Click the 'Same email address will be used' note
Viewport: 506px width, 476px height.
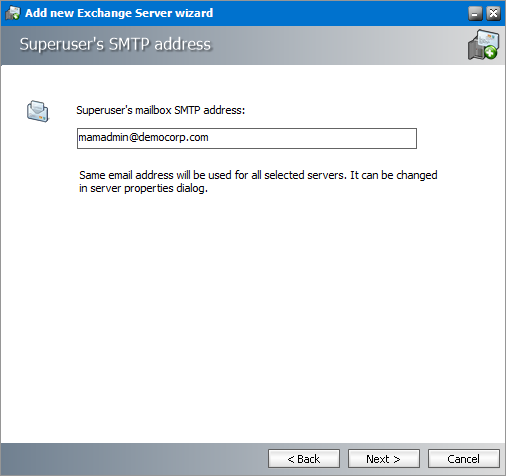[258, 181]
